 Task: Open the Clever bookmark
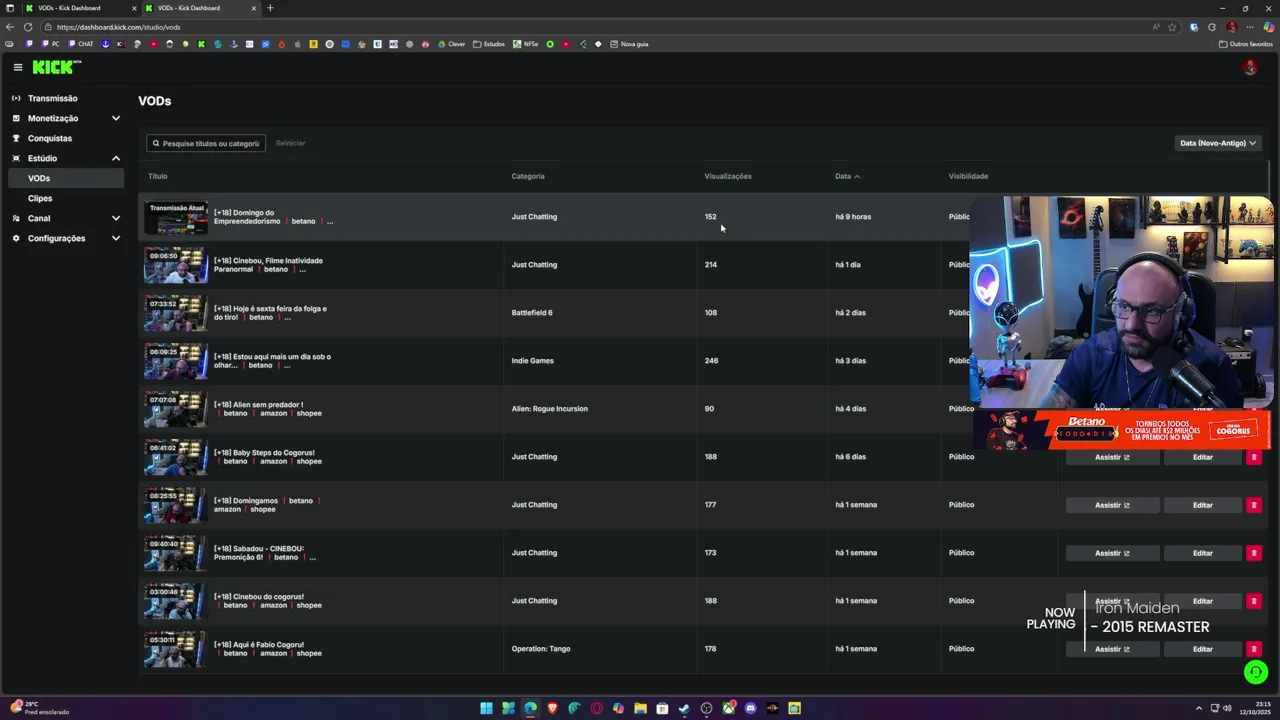[x=452, y=44]
